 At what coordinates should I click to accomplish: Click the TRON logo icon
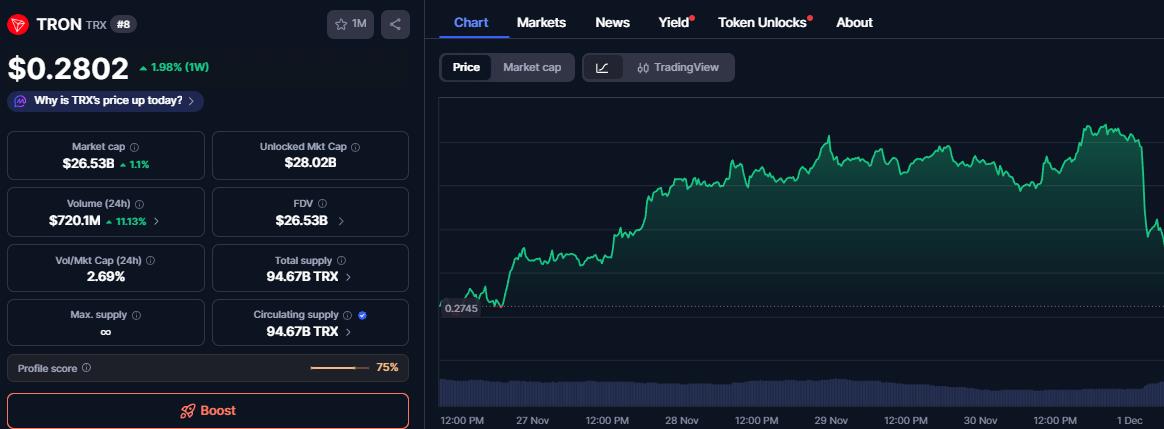pyautogui.click(x=19, y=24)
